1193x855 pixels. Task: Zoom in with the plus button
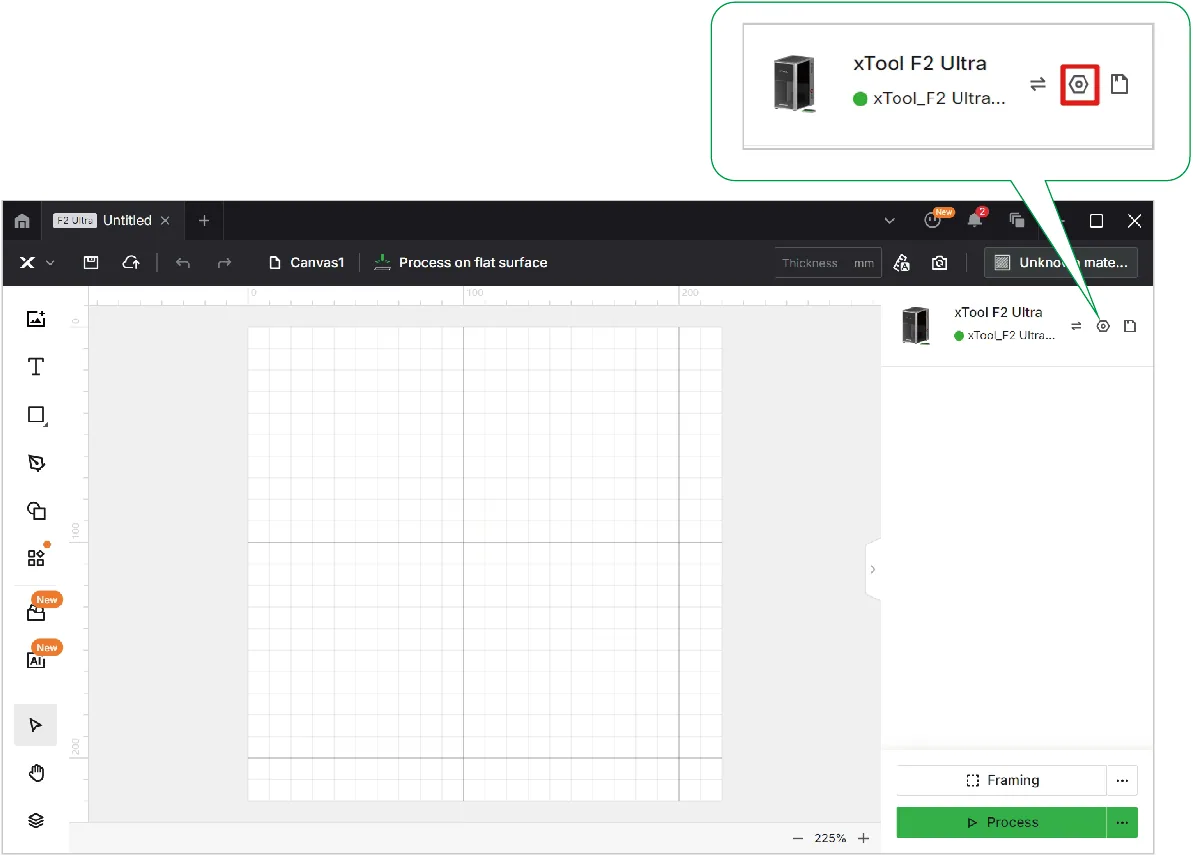864,838
